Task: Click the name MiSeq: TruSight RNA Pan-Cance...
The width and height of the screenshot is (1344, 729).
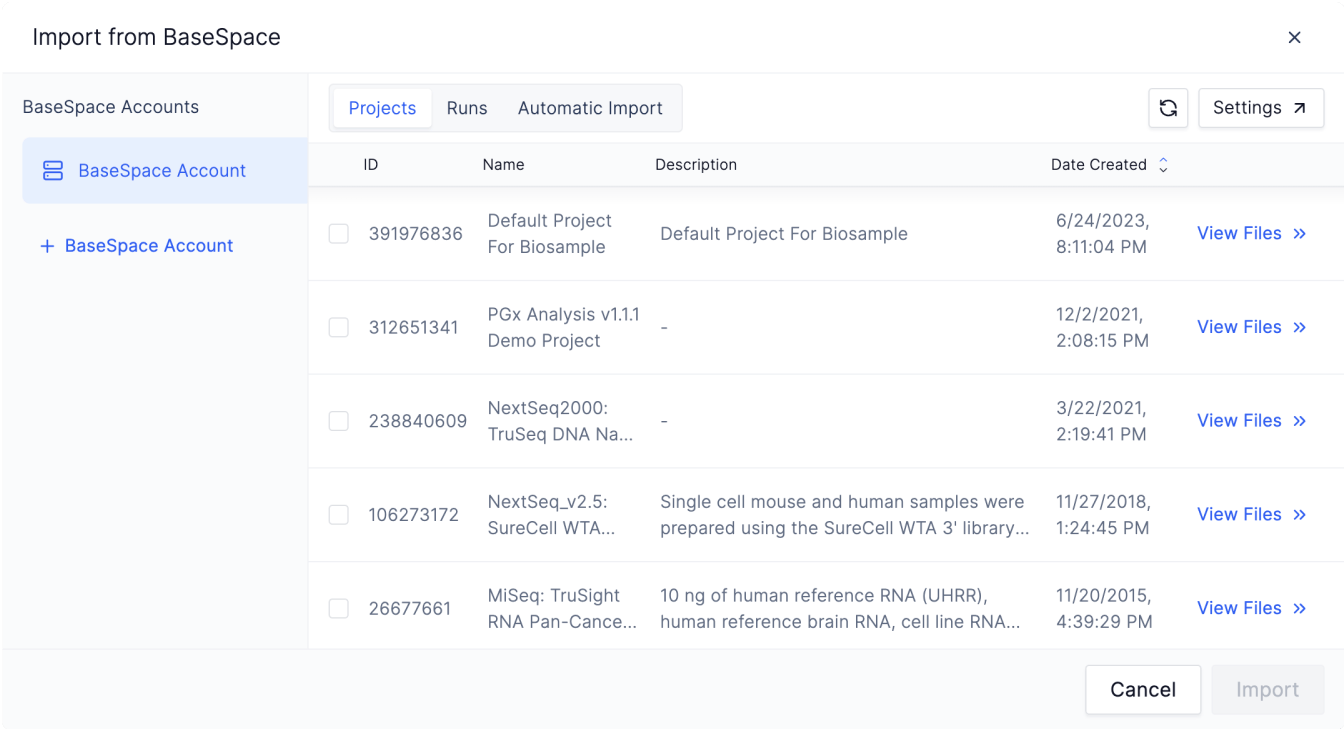Action: click(x=563, y=608)
